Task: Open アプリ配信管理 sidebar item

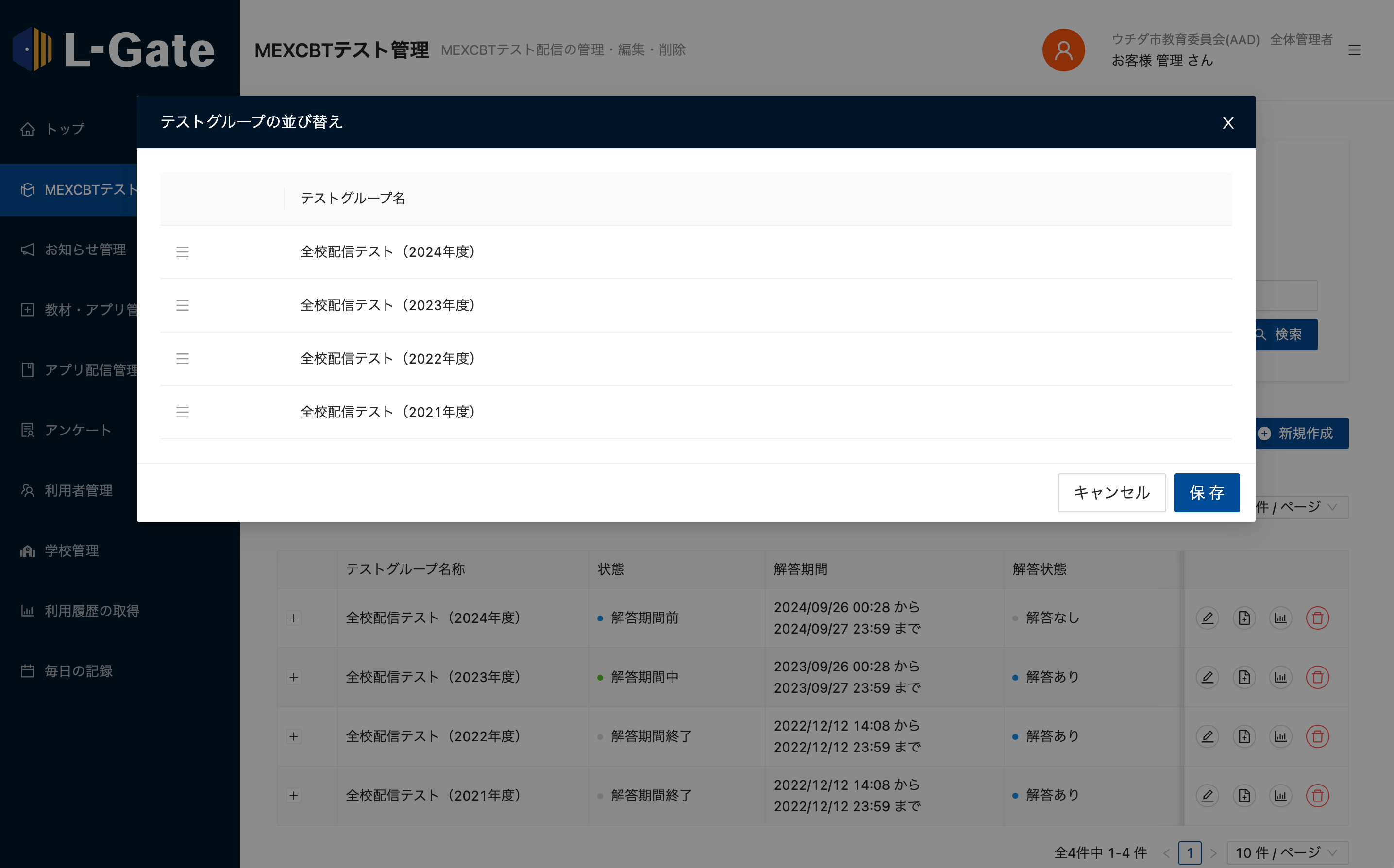Action: [x=68, y=370]
